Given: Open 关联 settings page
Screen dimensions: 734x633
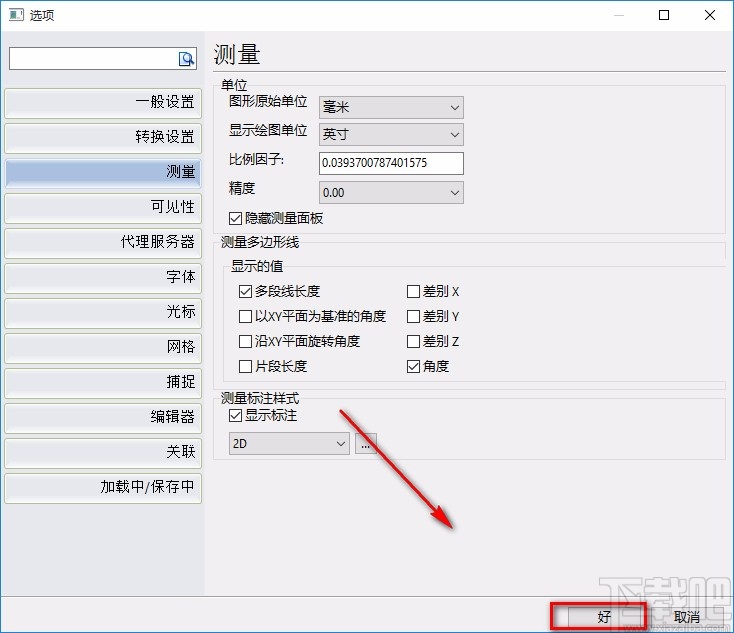Looking at the screenshot, I should point(103,452).
